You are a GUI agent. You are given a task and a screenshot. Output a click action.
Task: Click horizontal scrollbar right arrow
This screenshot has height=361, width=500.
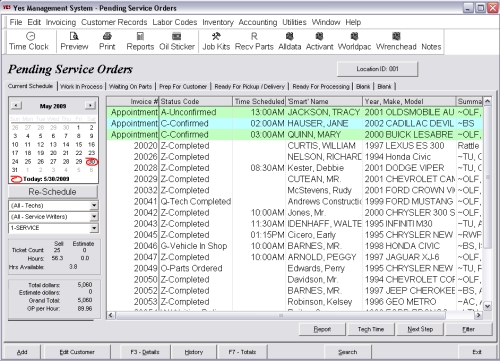(x=478, y=315)
